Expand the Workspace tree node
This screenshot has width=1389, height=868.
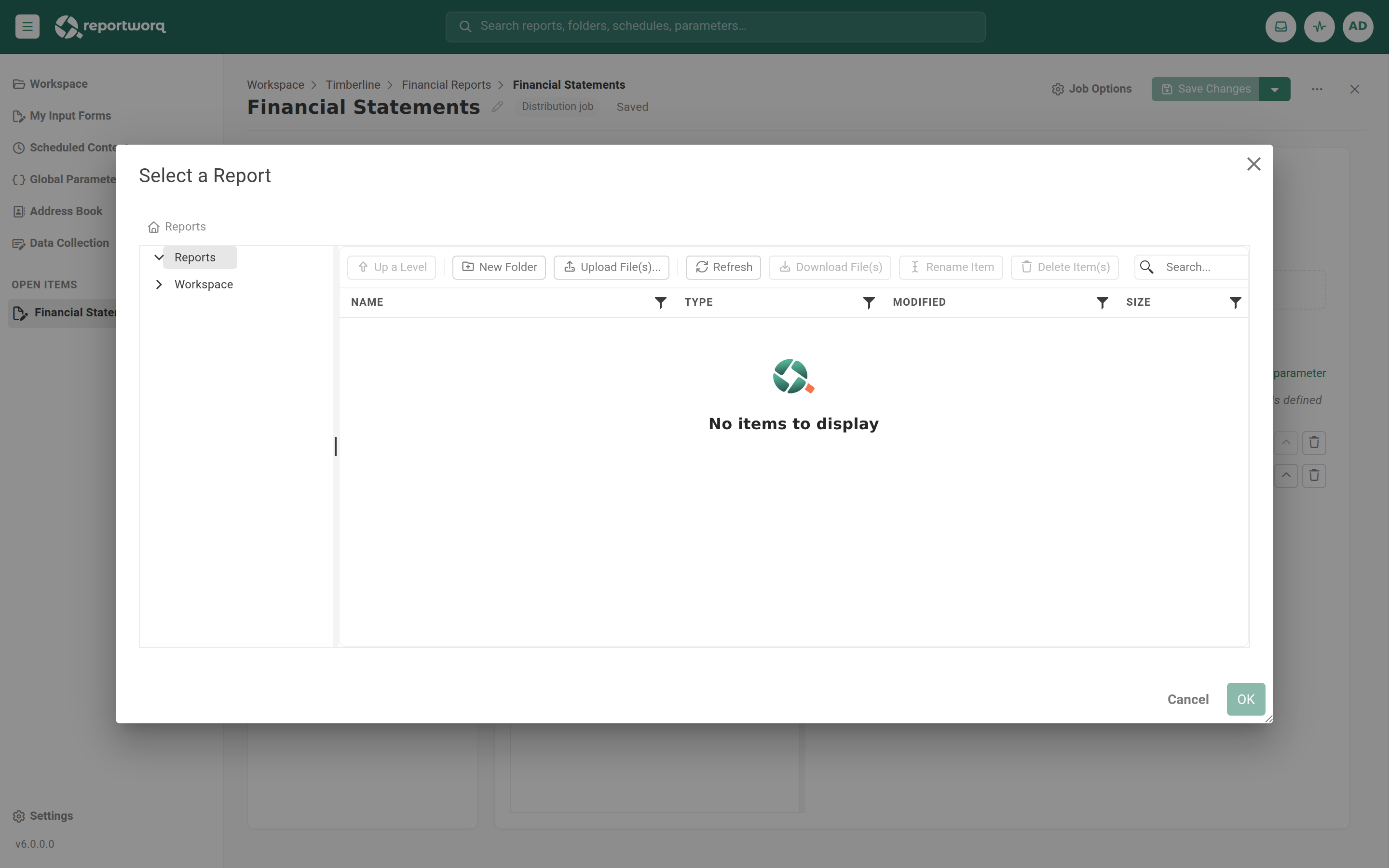[x=159, y=284]
